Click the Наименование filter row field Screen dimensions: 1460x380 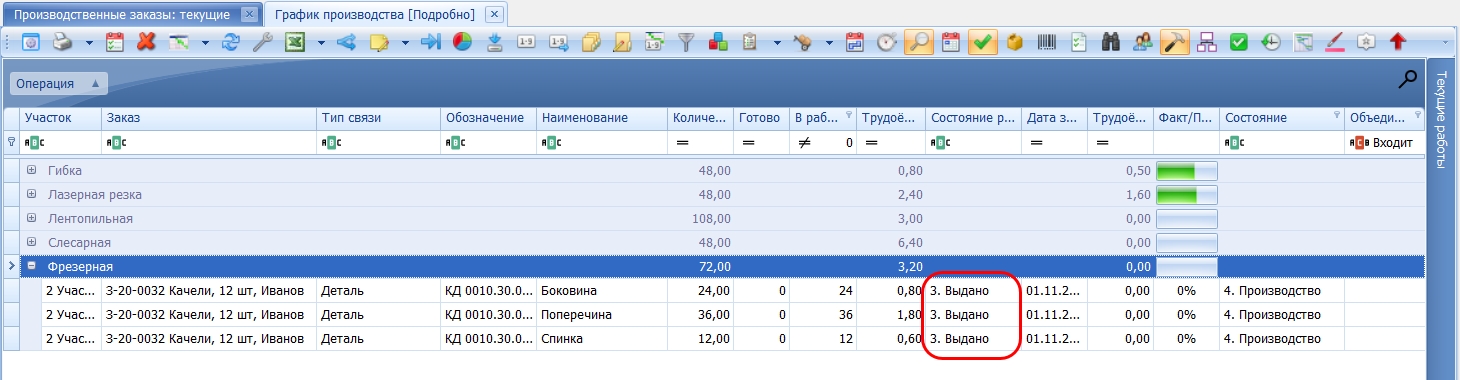point(602,143)
